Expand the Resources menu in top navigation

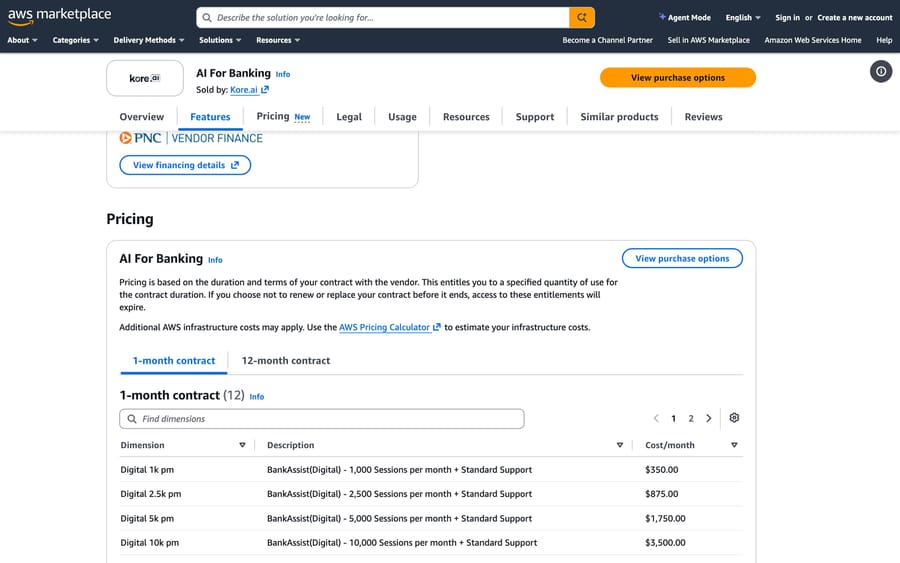(278, 40)
